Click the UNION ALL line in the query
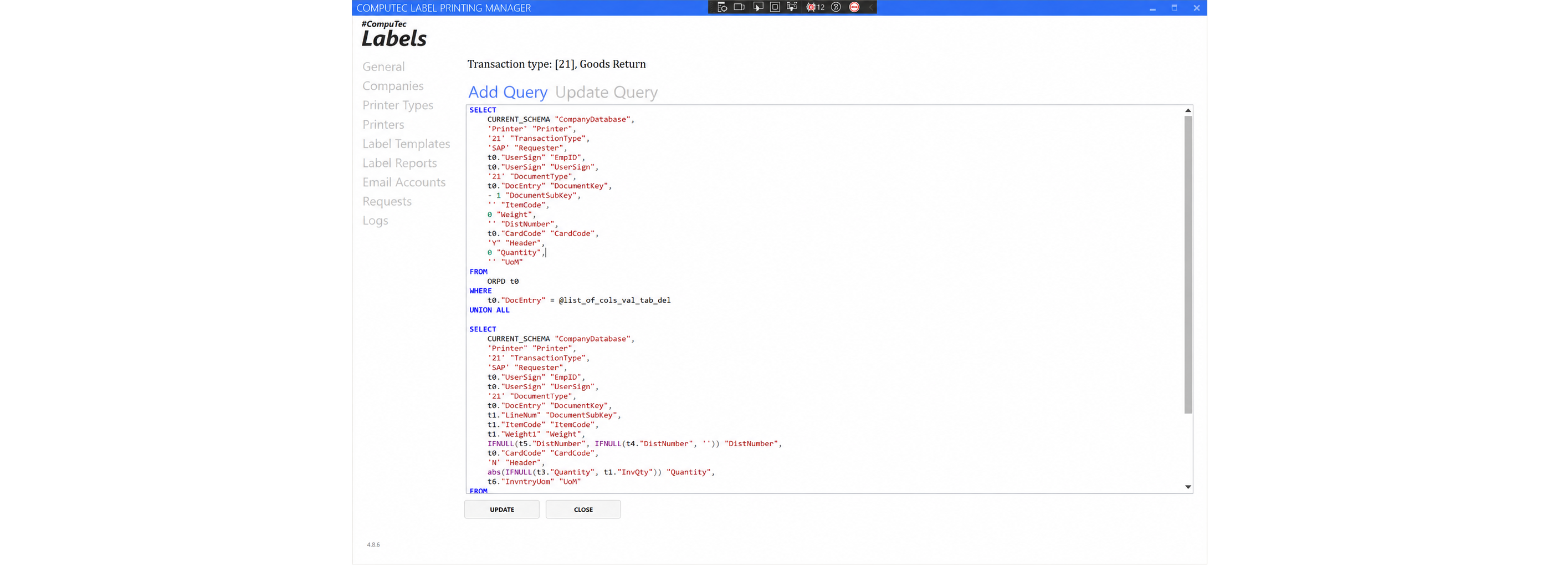 pyautogui.click(x=489, y=310)
